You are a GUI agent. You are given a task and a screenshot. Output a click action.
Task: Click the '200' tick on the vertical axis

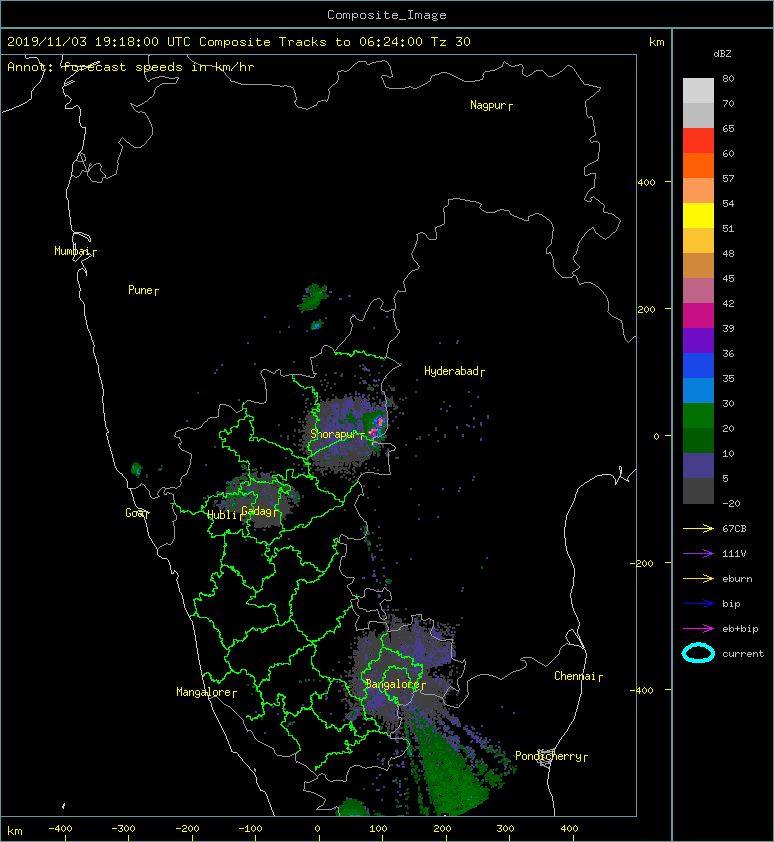[646, 309]
